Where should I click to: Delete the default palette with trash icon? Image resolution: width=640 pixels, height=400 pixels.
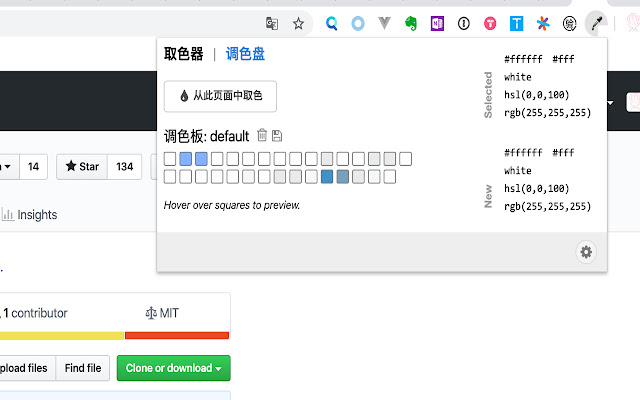(x=262, y=135)
